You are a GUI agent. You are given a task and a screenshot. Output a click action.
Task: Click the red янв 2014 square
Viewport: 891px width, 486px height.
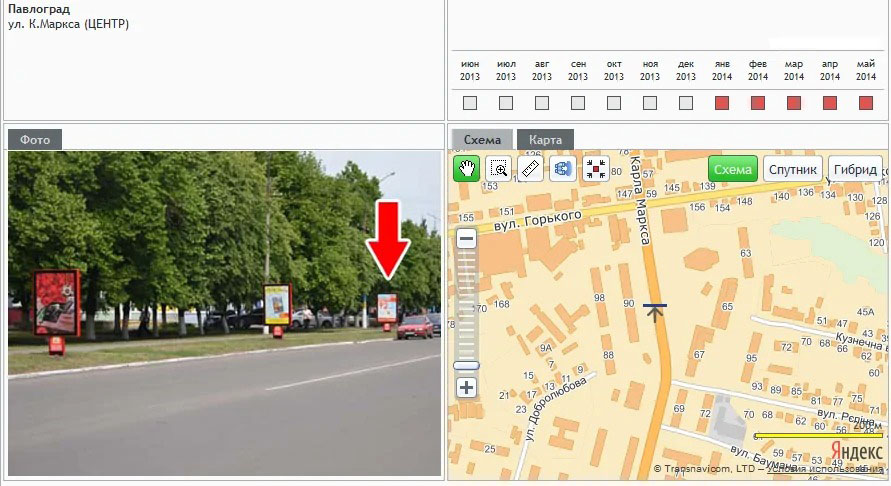(722, 103)
